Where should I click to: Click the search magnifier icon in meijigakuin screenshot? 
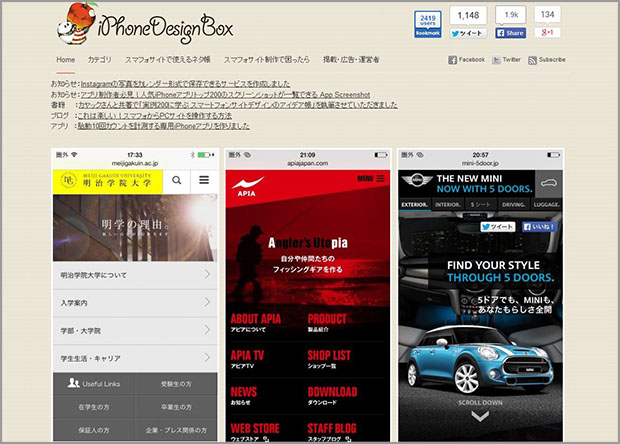pyautogui.click(x=176, y=180)
